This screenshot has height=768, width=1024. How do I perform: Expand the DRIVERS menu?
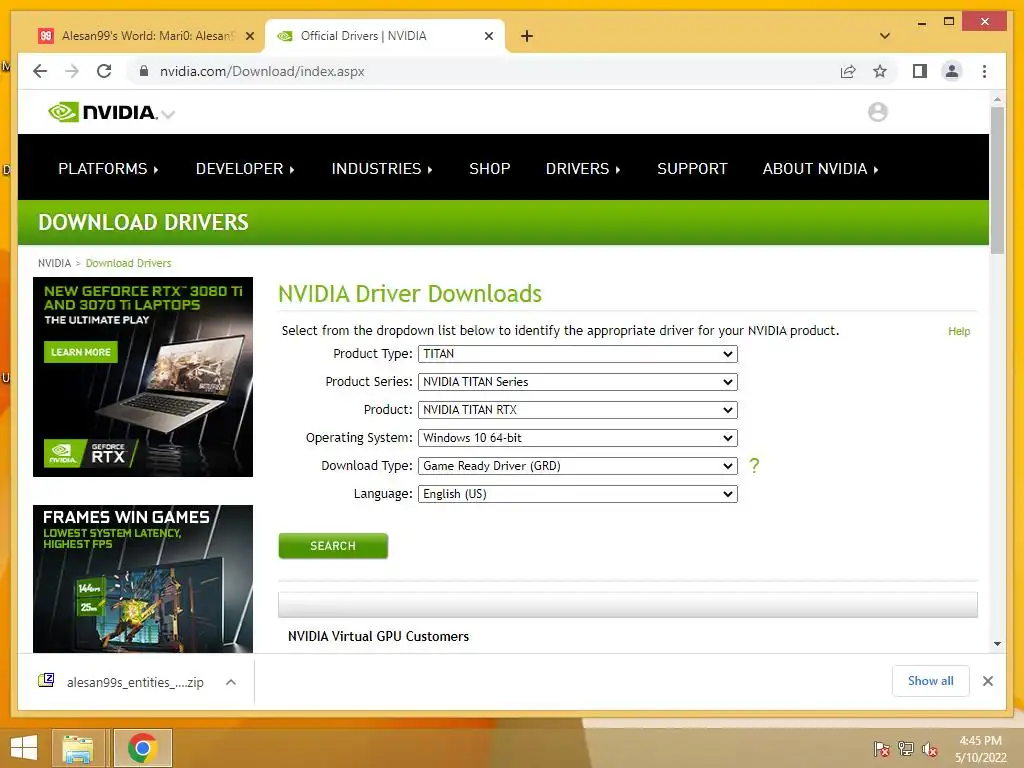[x=583, y=168]
